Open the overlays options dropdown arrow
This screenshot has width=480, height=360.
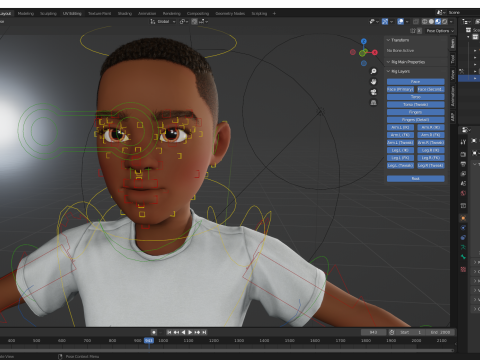407,22
